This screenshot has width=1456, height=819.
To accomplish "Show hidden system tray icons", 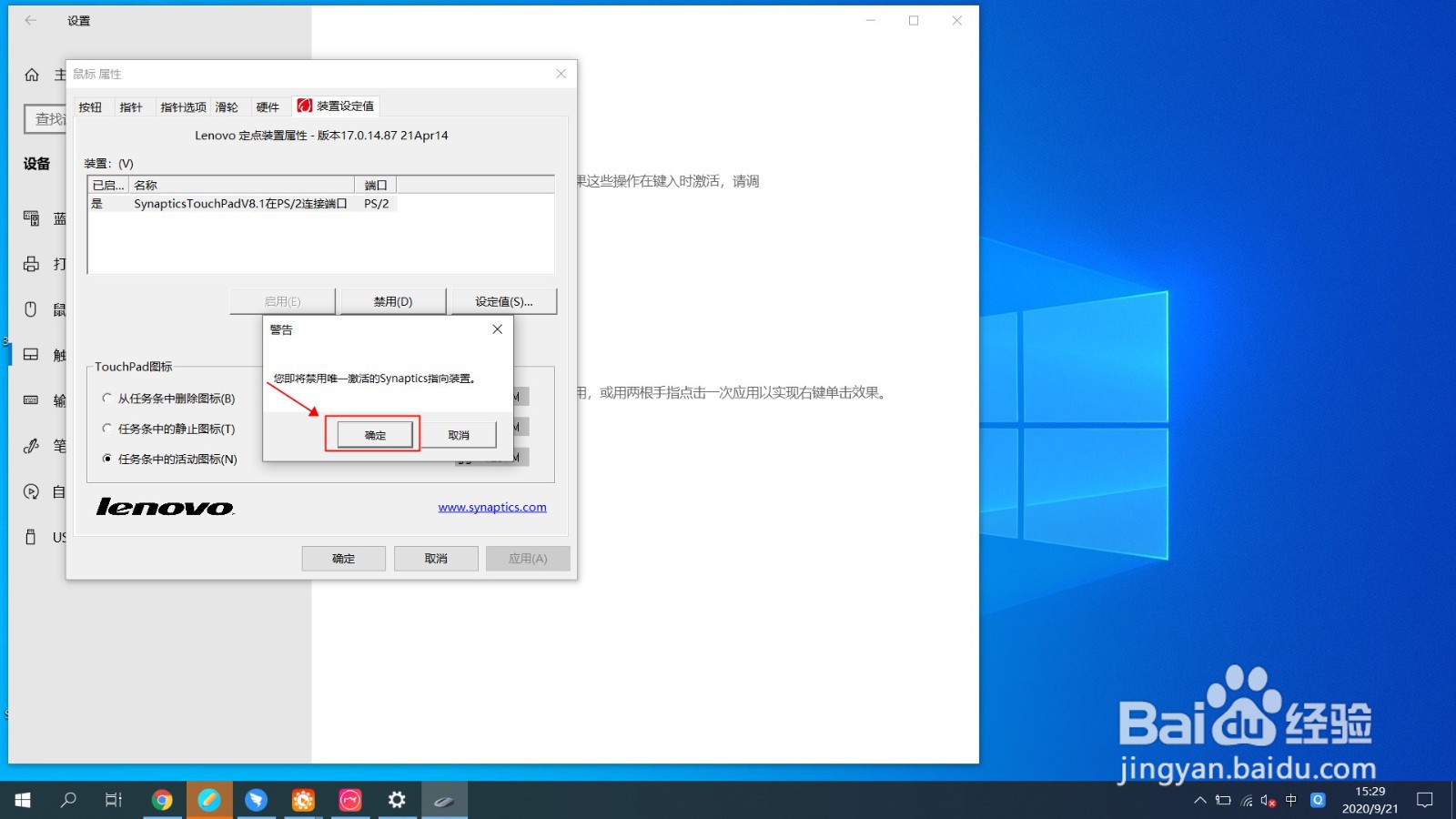I will pos(1200,801).
